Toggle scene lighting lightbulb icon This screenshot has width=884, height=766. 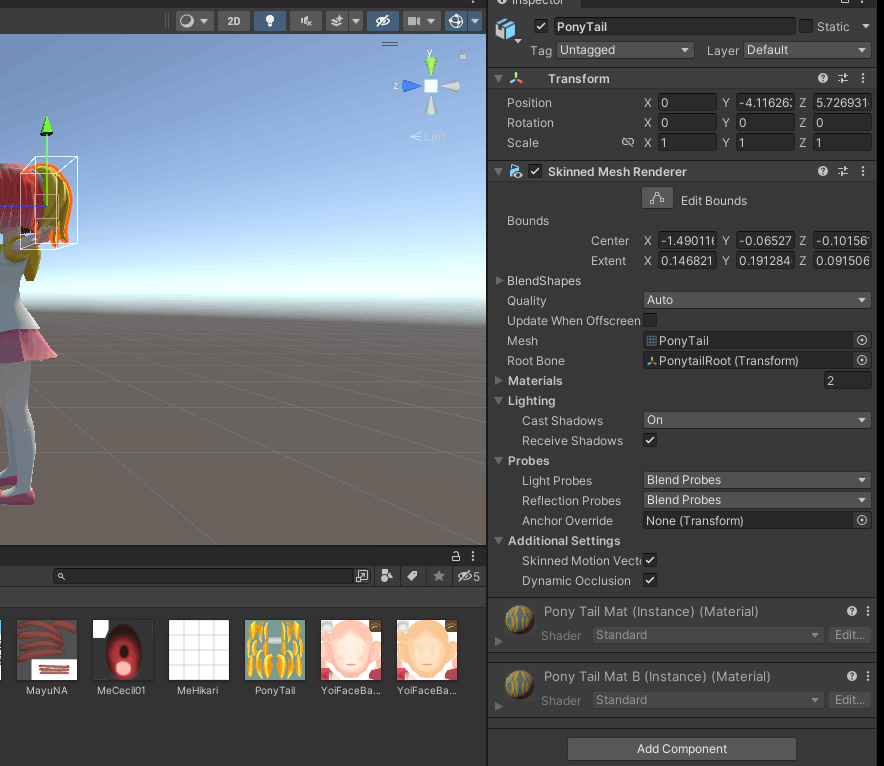(x=269, y=21)
